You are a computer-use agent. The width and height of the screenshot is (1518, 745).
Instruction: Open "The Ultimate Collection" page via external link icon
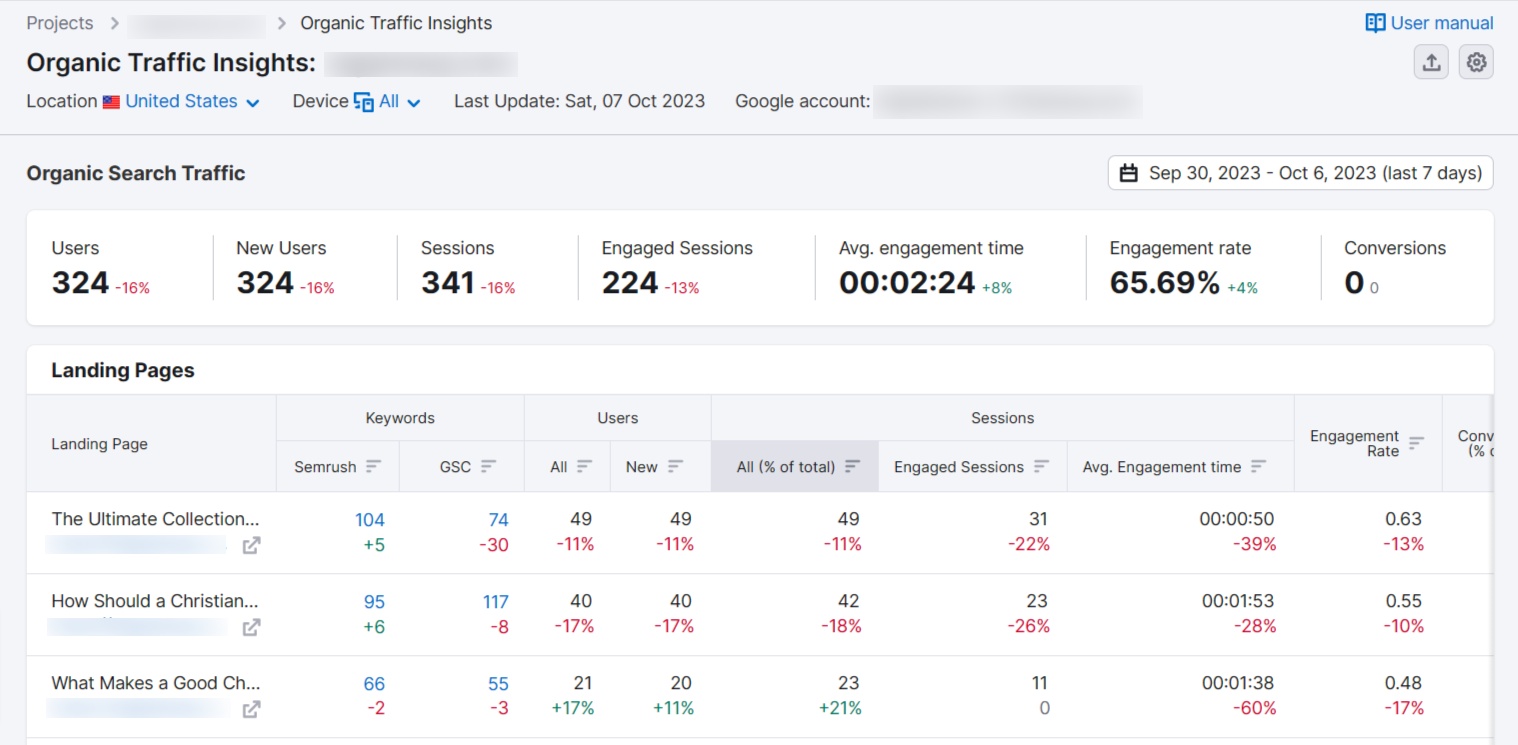pyautogui.click(x=251, y=545)
